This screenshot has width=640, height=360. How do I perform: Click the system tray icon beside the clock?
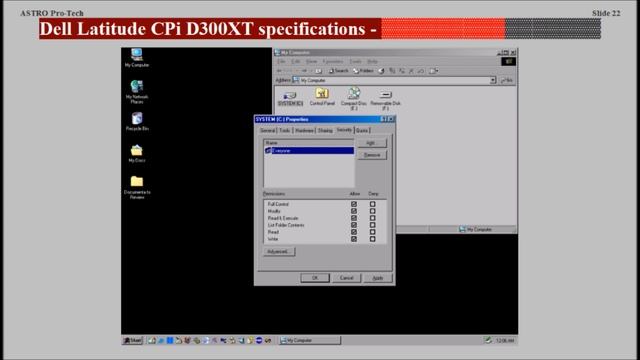[x=488, y=340]
